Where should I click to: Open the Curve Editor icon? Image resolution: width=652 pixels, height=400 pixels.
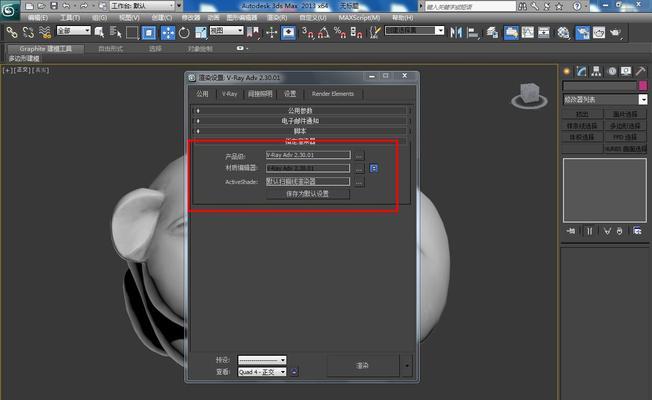(x=528, y=32)
